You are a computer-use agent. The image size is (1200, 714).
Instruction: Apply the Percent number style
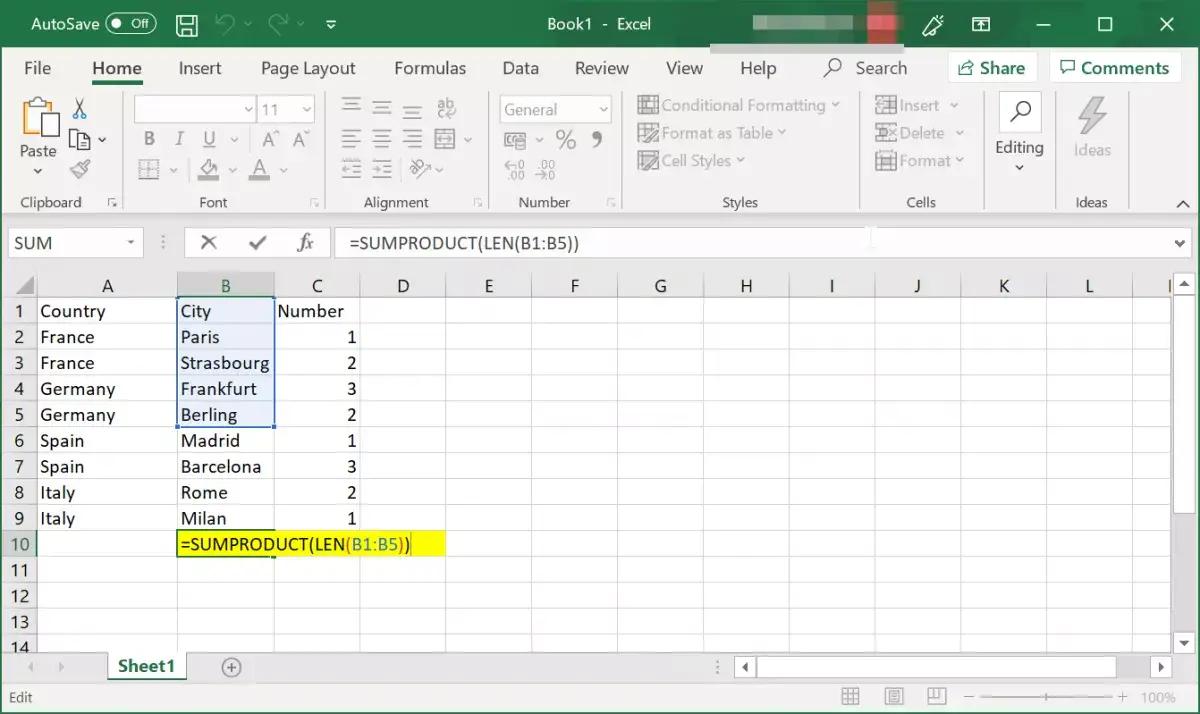point(565,140)
